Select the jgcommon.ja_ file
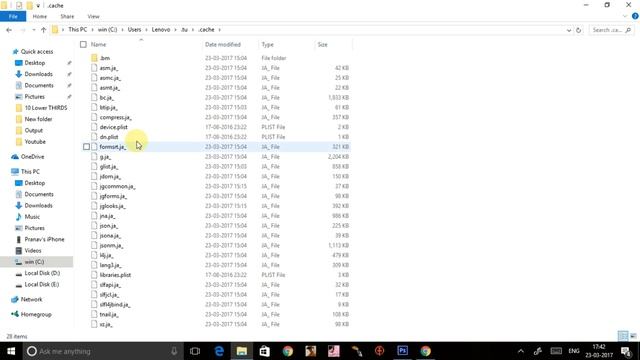Image resolution: width=640 pixels, height=360 pixels. (x=117, y=186)
